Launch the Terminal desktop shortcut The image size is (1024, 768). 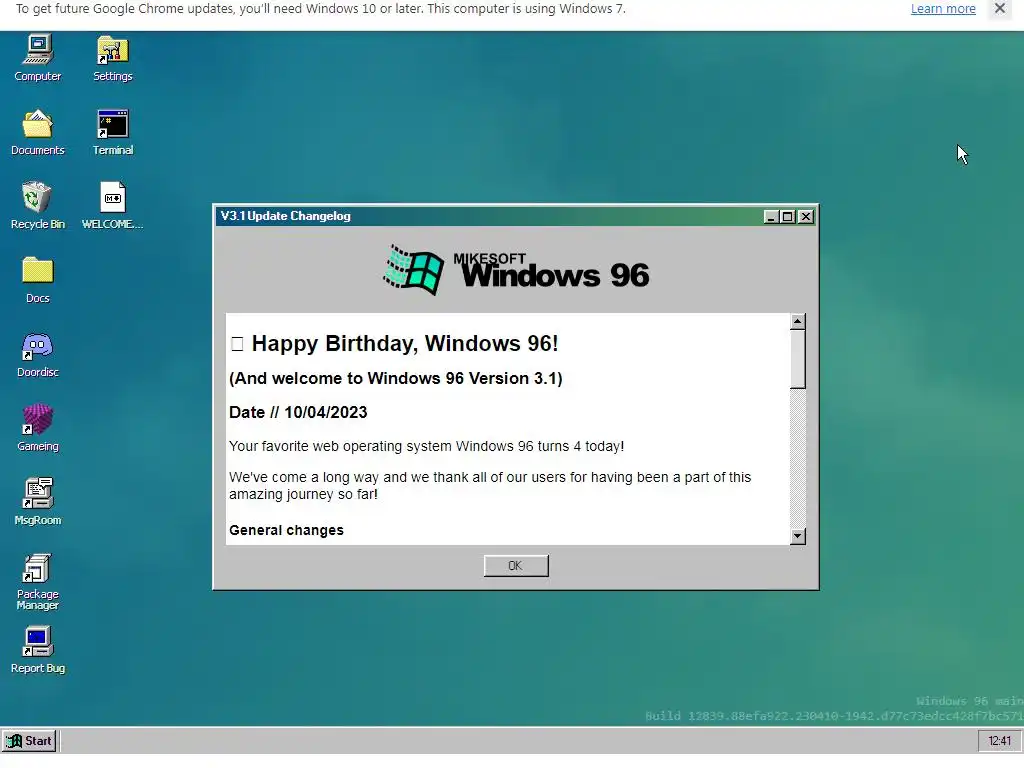tap(112, 133)
